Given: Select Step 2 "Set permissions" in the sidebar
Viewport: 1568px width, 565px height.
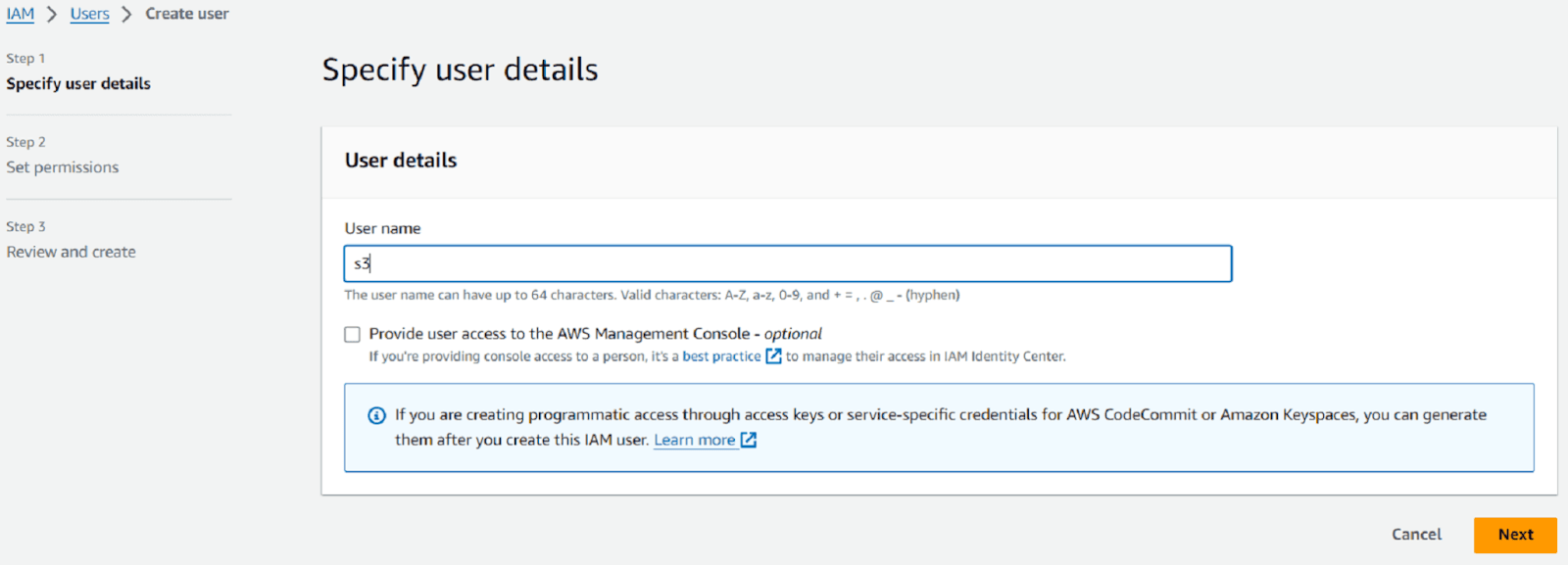Looking at the screenshot, I should (x=62, y=166).
